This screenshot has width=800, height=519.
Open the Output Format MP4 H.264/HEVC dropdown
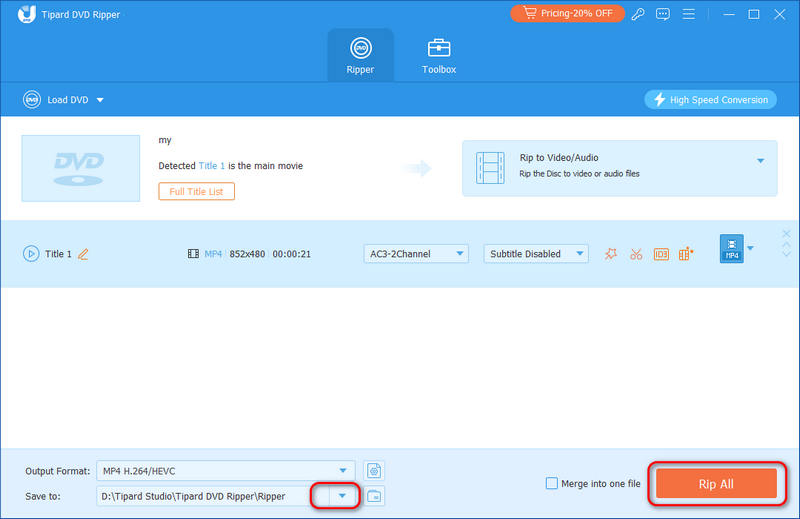click(x=225, y=471)
